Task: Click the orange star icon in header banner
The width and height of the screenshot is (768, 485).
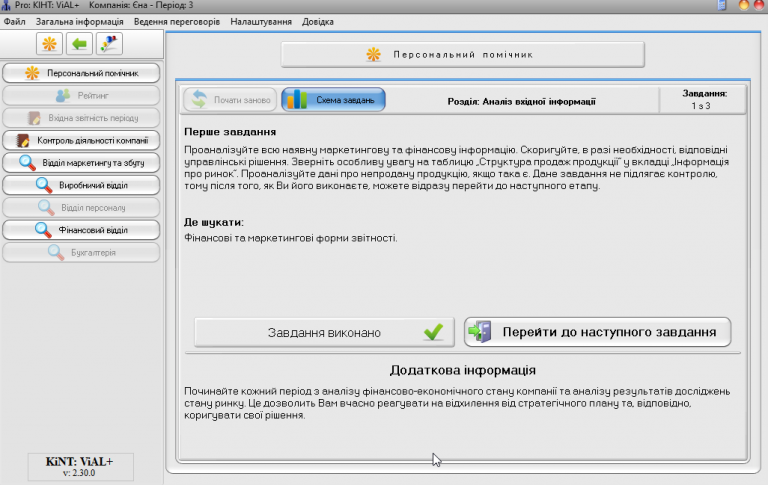Action: click(374, 54)
